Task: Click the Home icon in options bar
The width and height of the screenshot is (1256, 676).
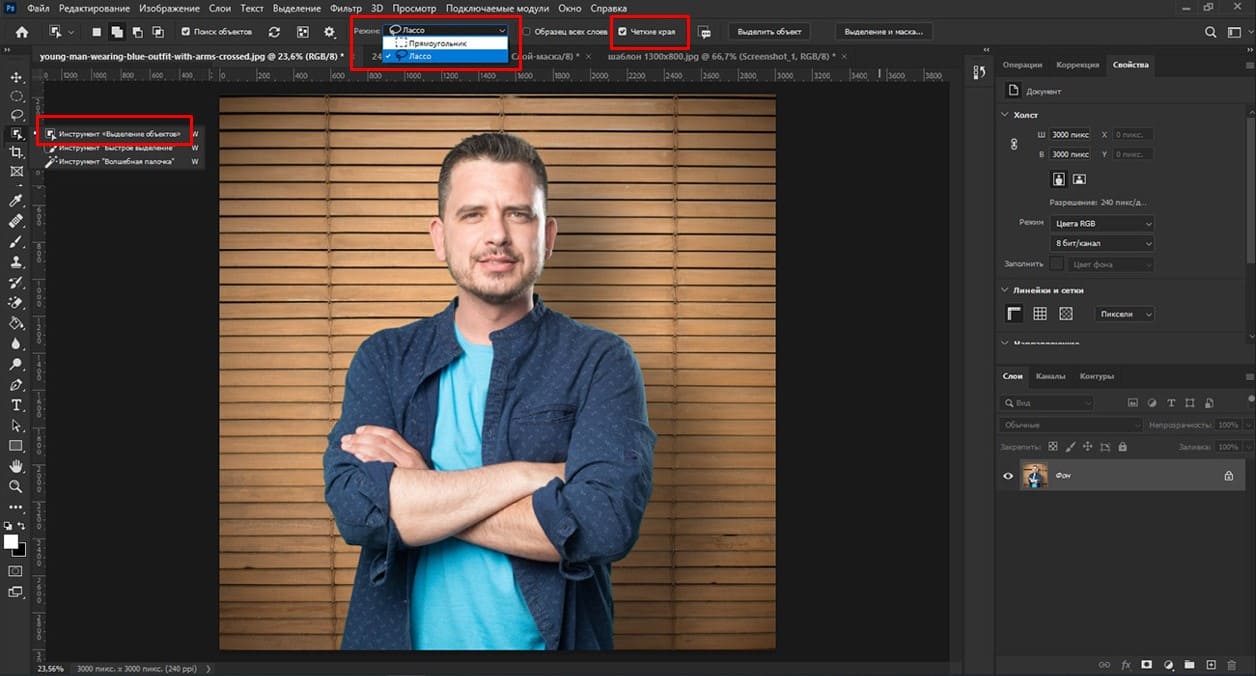Action: click(21, 32)
